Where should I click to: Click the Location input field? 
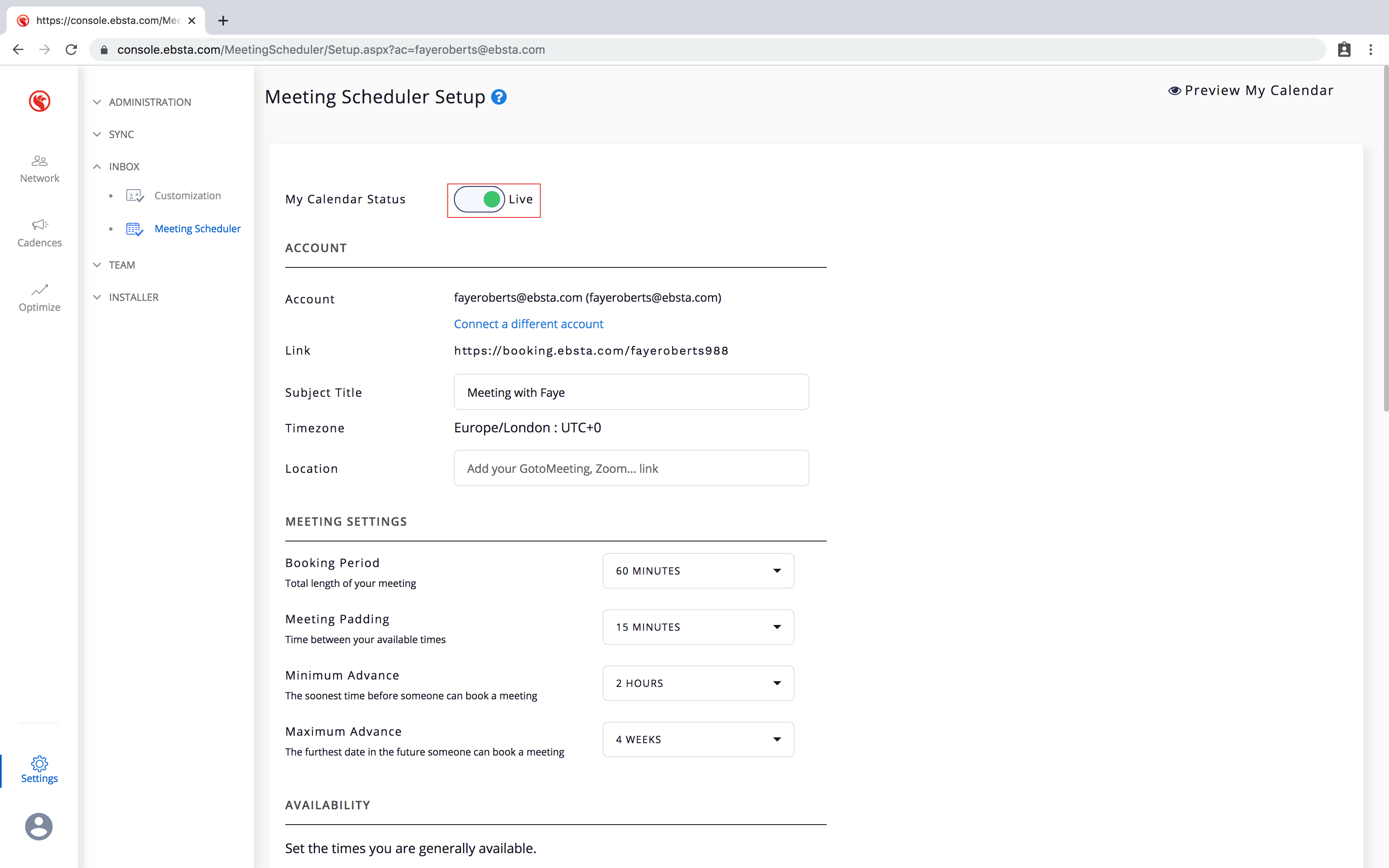pyautogui.click(x=631, y=468)
